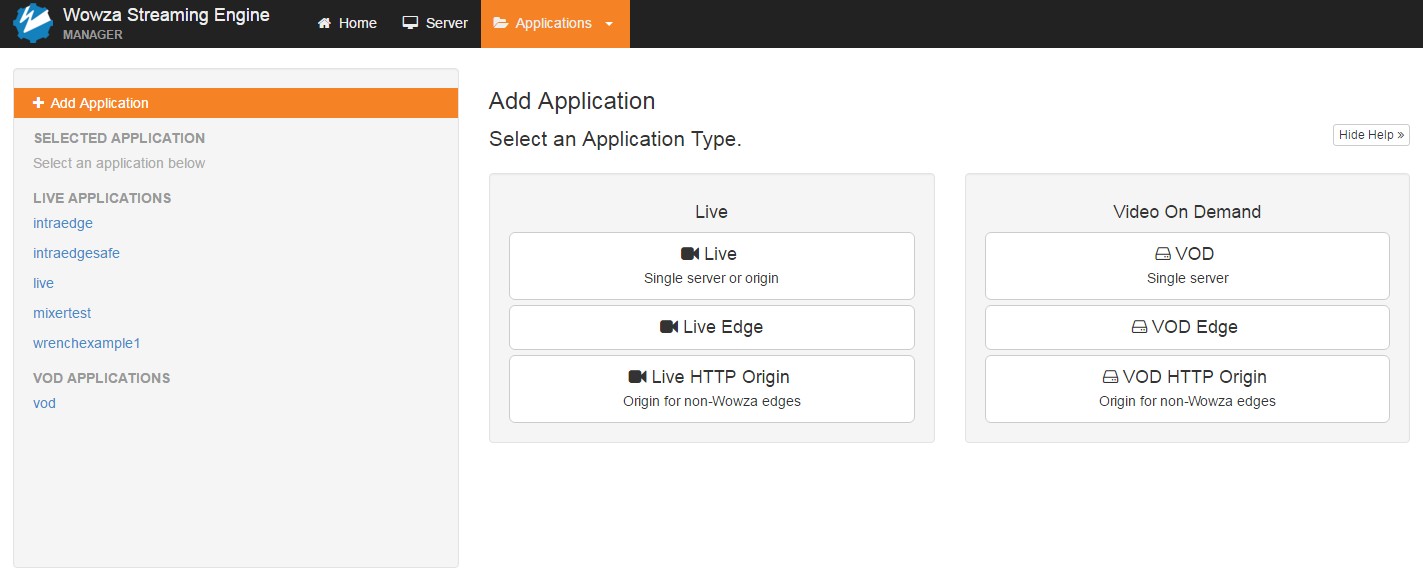
Task: Collapse help with Hide Help button
Action: (x=1370, y=135)
